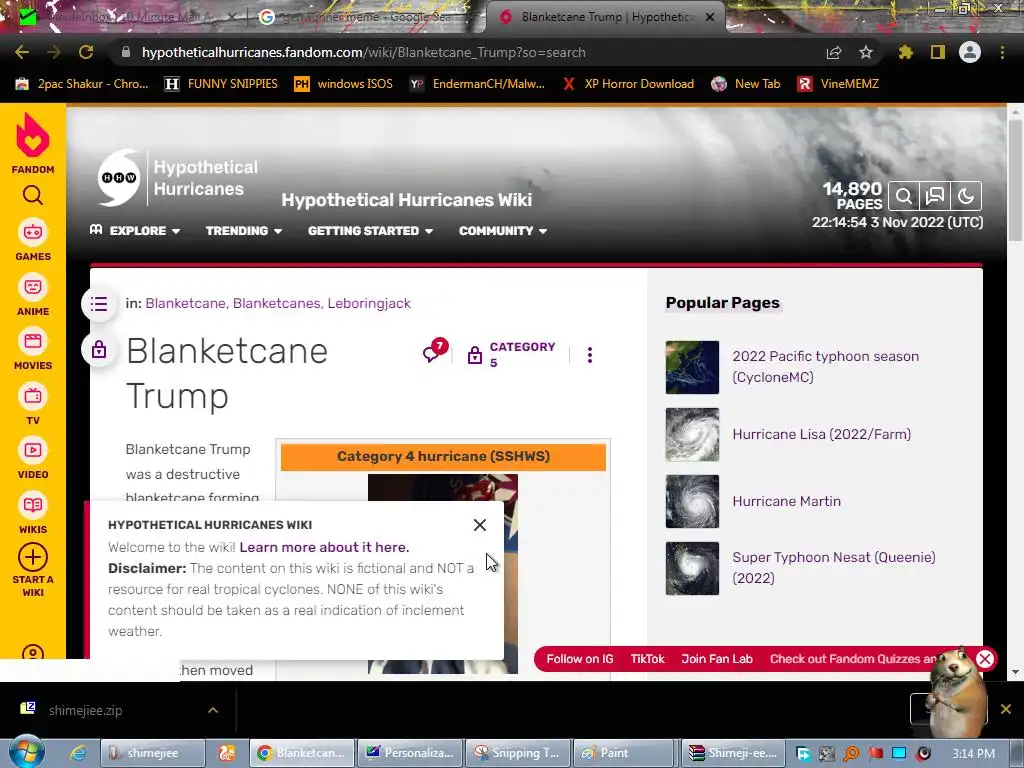Expand the Community dropdown menu
Screen dimensions: 1024x768
pyautogui.click(x=503, y=231)
